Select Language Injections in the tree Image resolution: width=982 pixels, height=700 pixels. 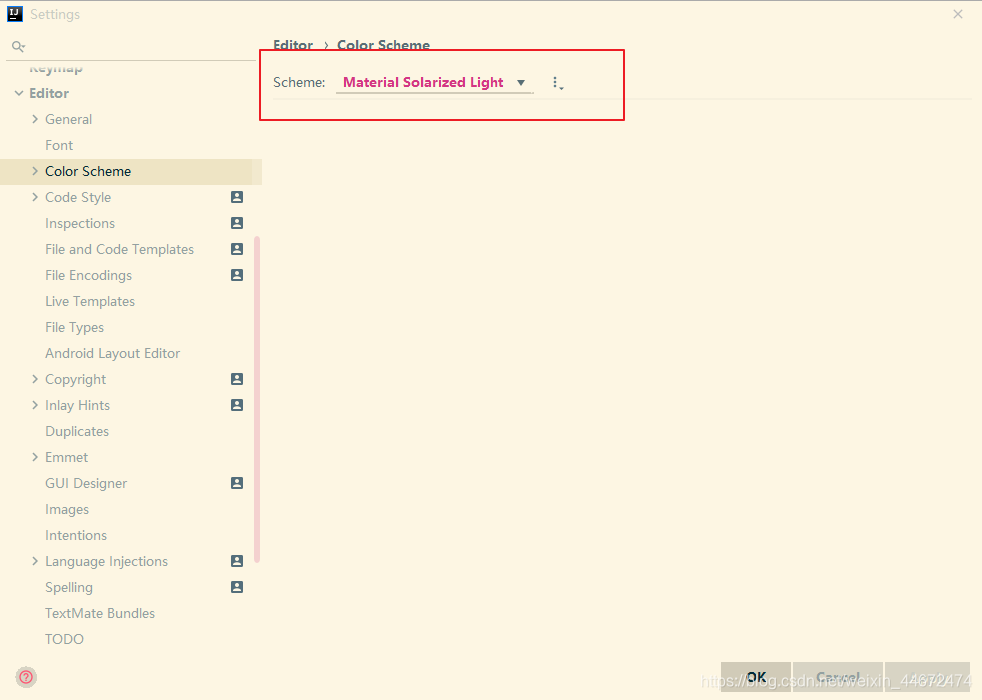coord(106,562)
